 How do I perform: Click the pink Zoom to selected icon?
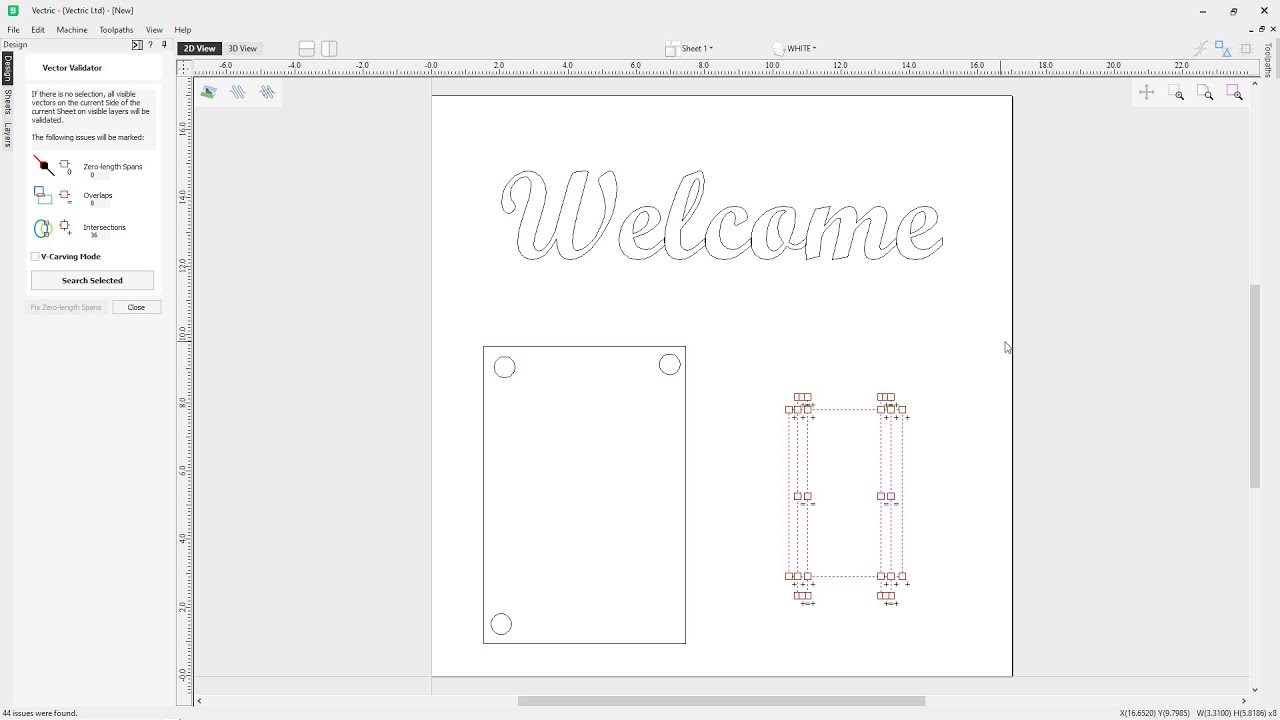tap(1235, 93)
